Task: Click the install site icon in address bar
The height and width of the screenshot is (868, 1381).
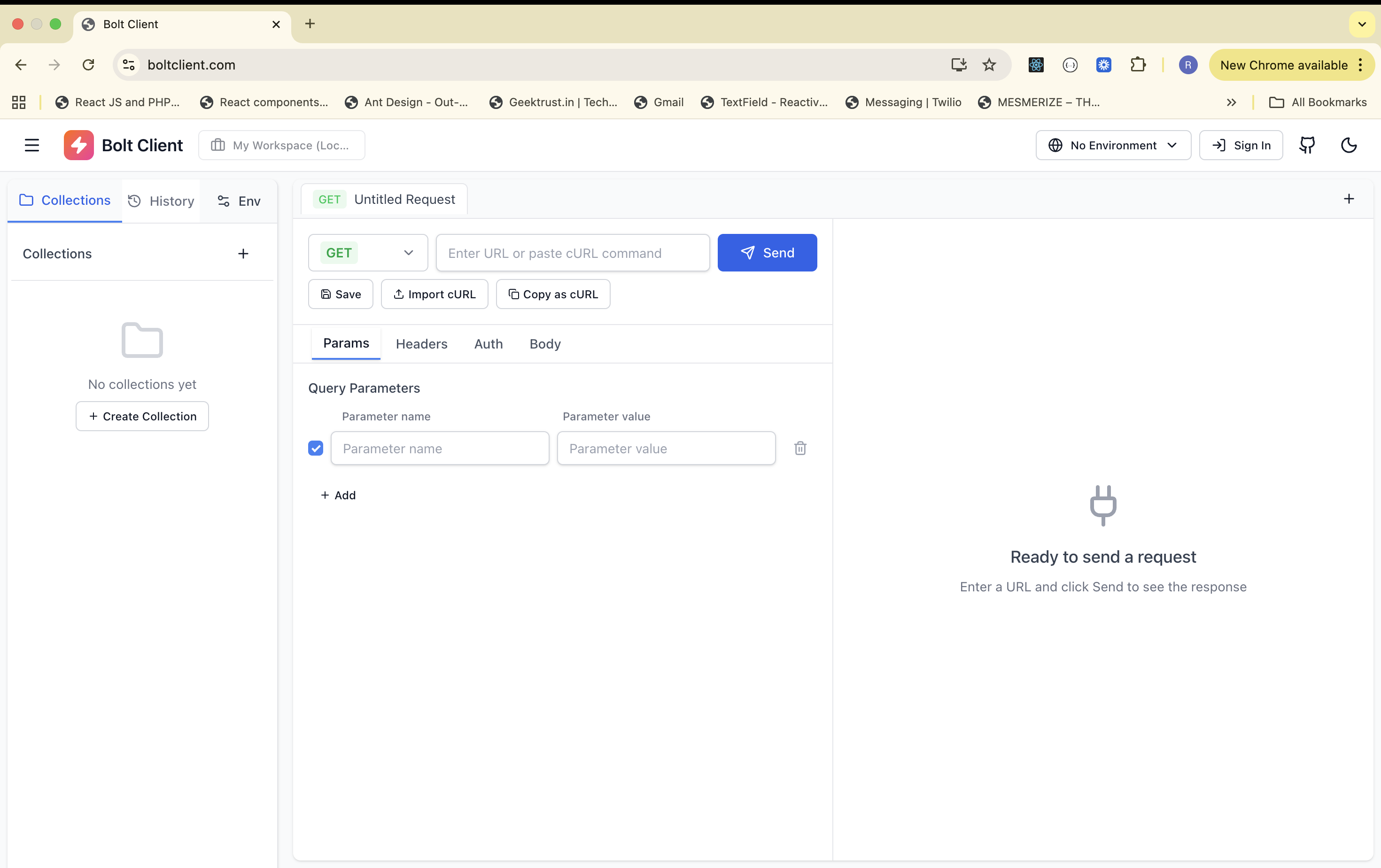Action: (958, 65)
